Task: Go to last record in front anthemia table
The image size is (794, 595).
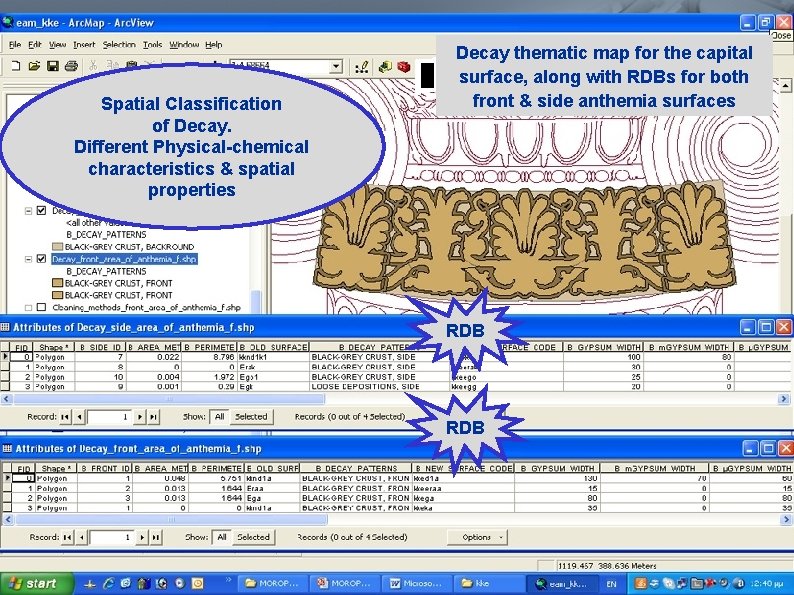Action: pos(156,537)
